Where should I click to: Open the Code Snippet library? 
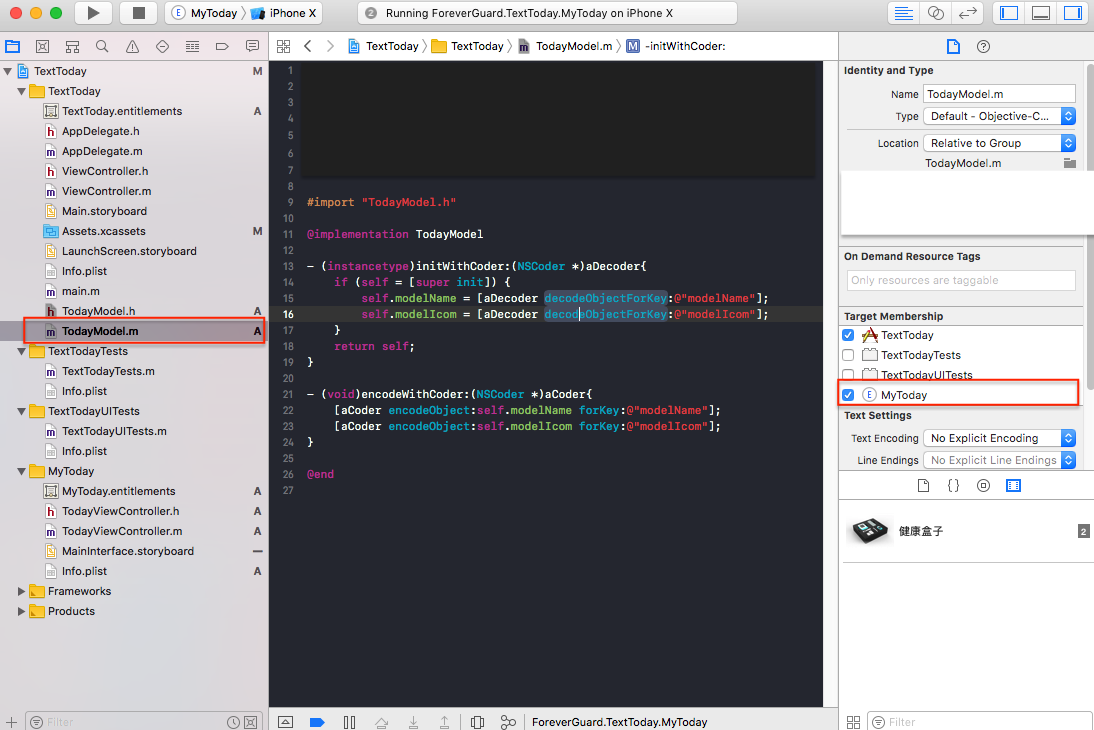click(x=953, y=485)
